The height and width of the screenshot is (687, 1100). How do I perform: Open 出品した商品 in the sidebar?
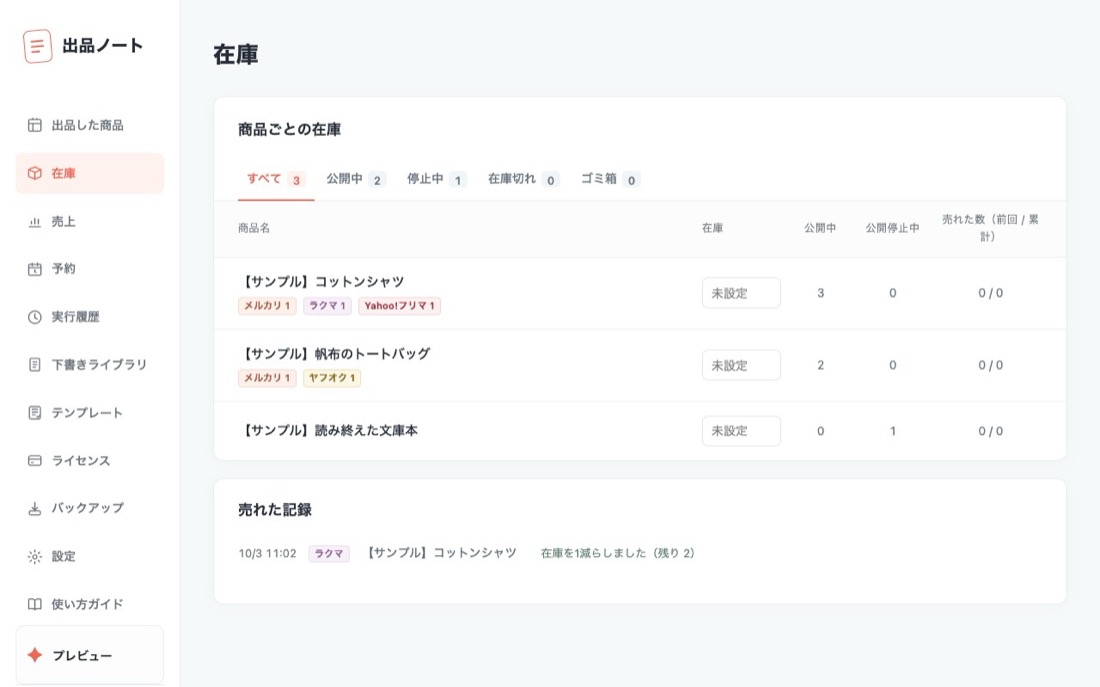click(x=90, y=126)
